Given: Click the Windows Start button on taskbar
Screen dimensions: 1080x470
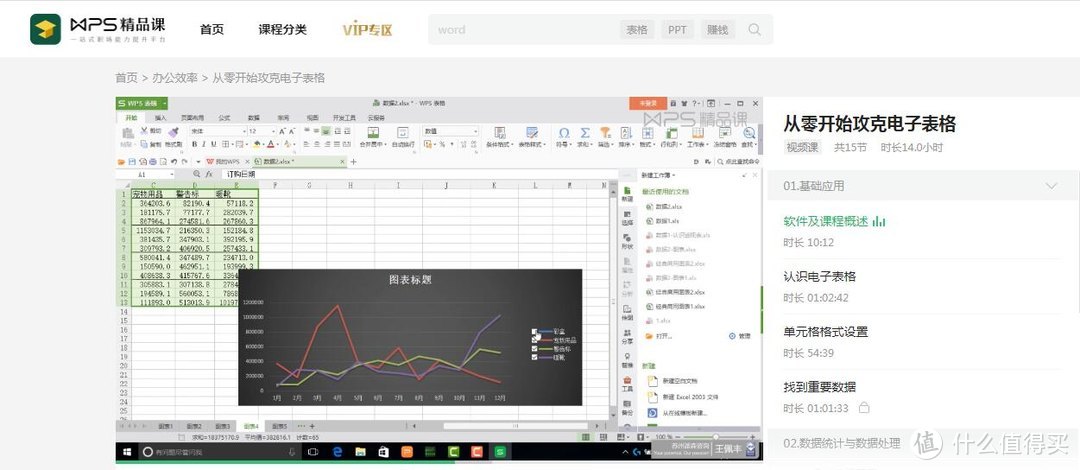Looking at the screenshot, I should (x=127, y=452).
